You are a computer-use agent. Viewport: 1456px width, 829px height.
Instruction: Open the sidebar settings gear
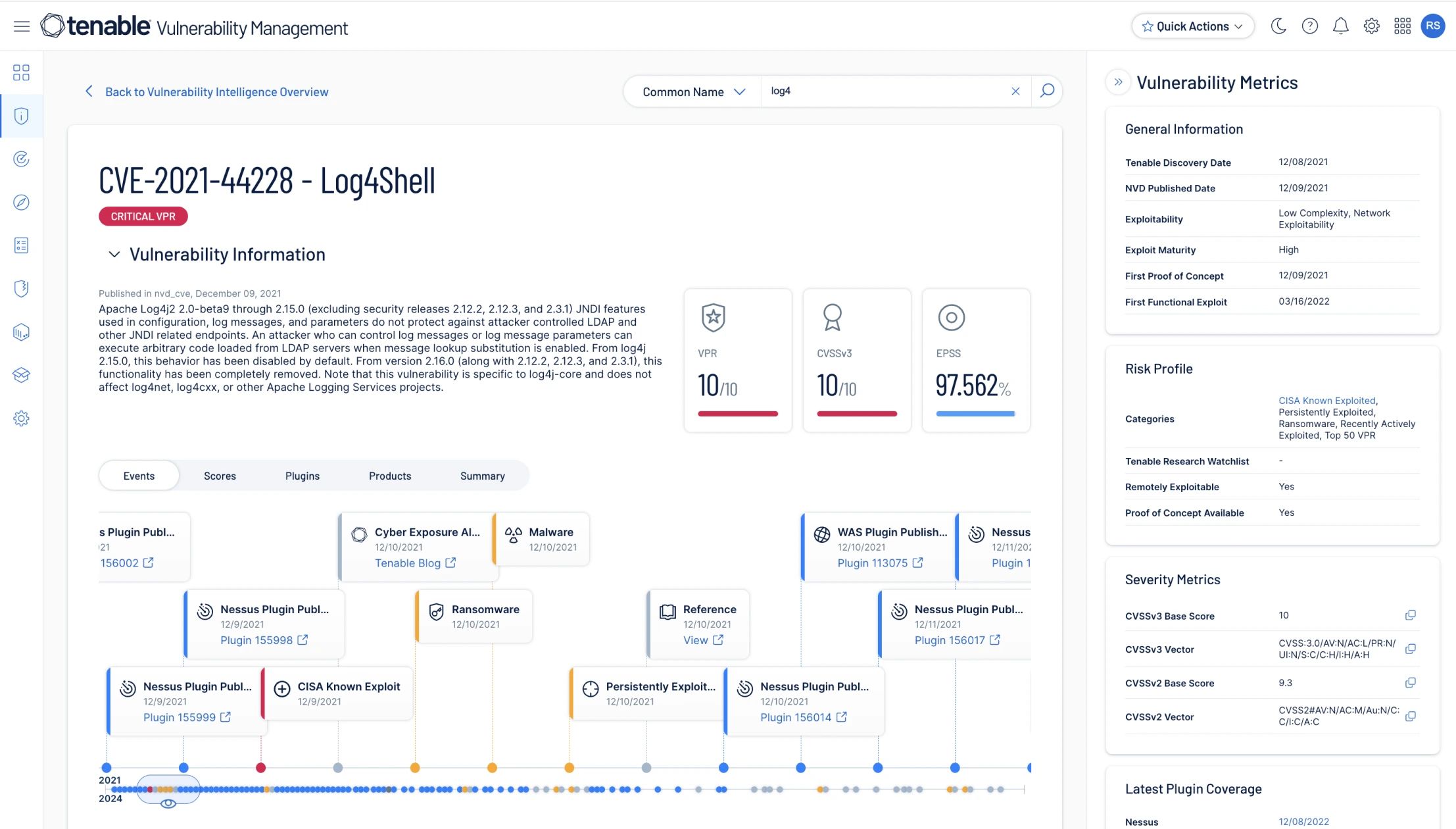coord(22,418)
